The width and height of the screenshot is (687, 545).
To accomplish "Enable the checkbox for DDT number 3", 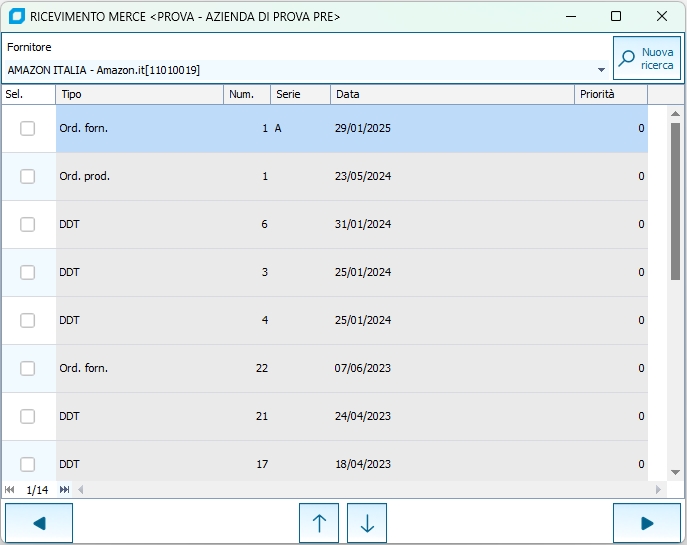I will pyautogui.click(x=28, y=272).
